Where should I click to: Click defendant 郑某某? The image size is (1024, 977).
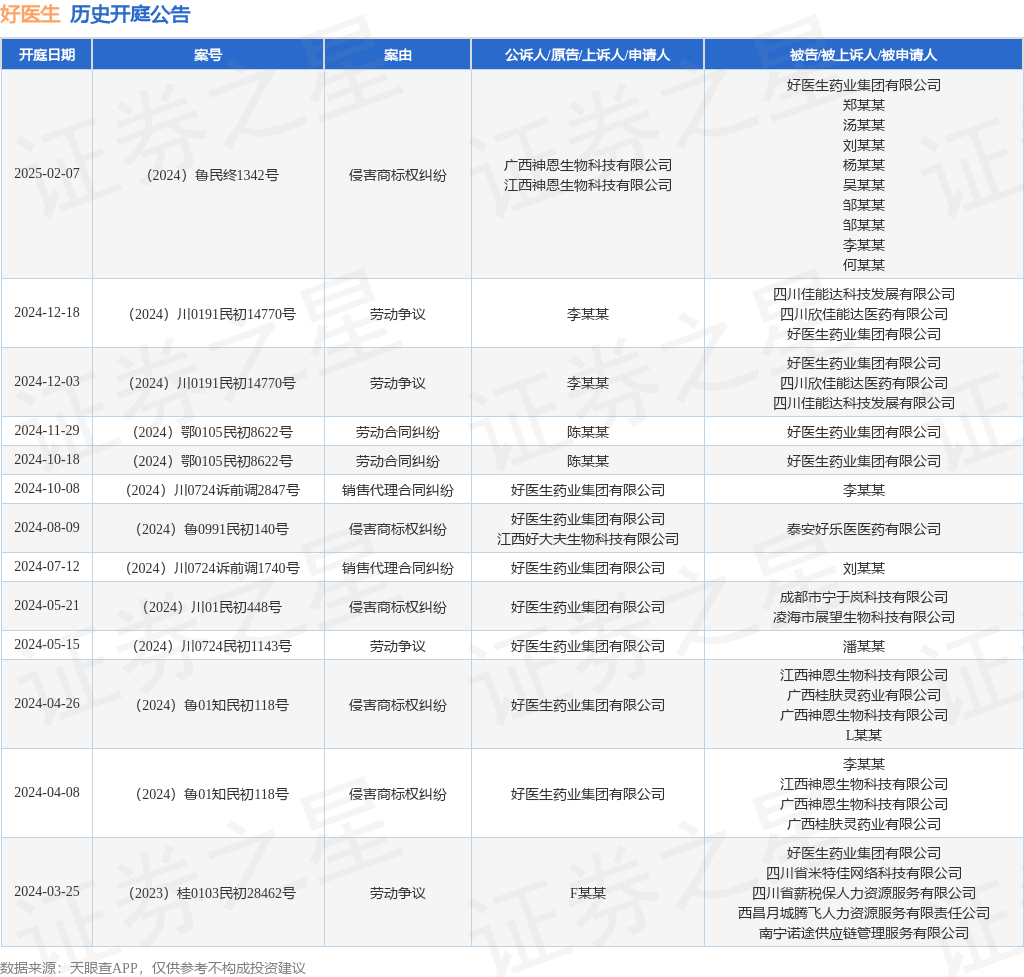(x=863, y=105)
